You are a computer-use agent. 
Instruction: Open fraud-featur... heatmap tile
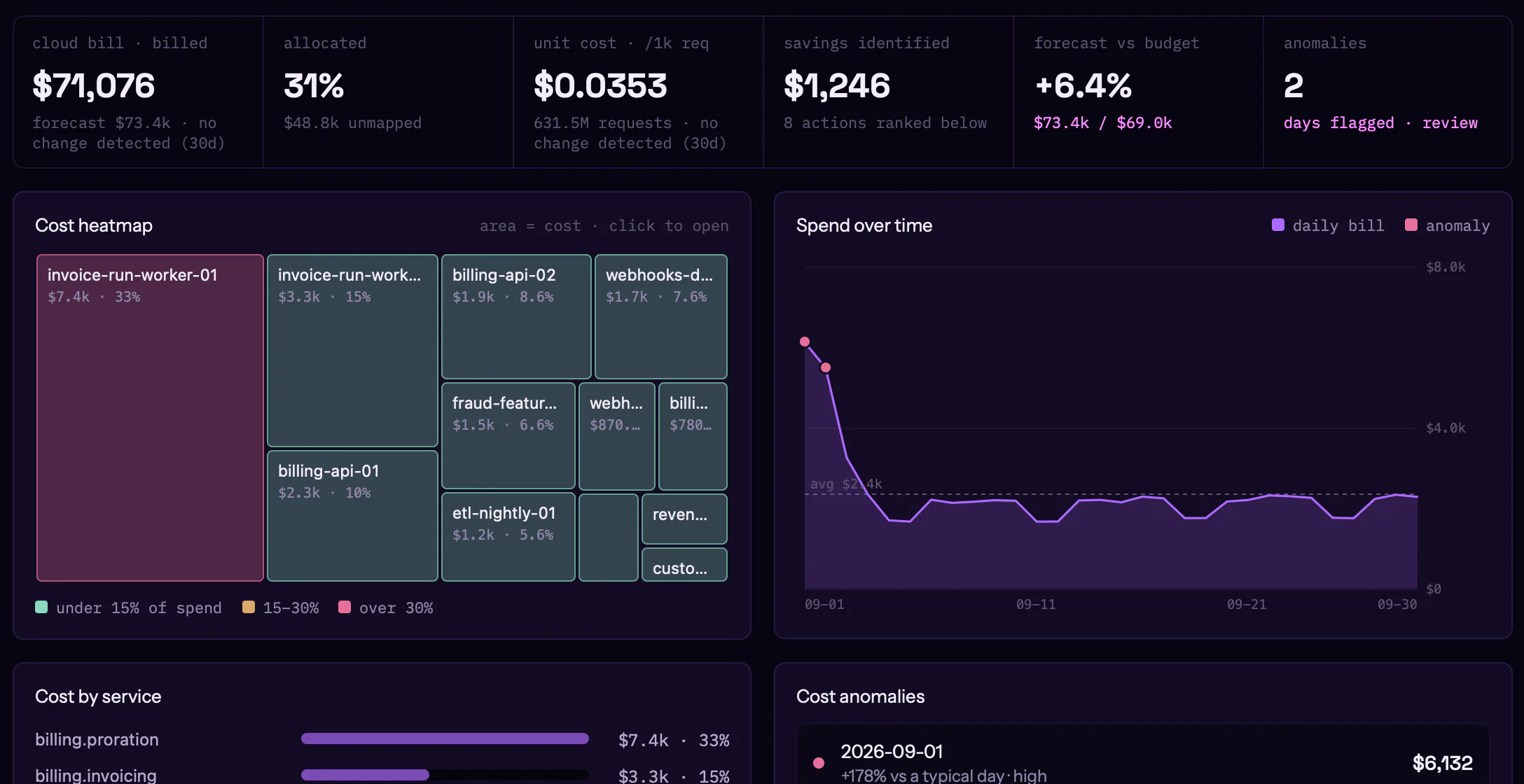point(508,435)
